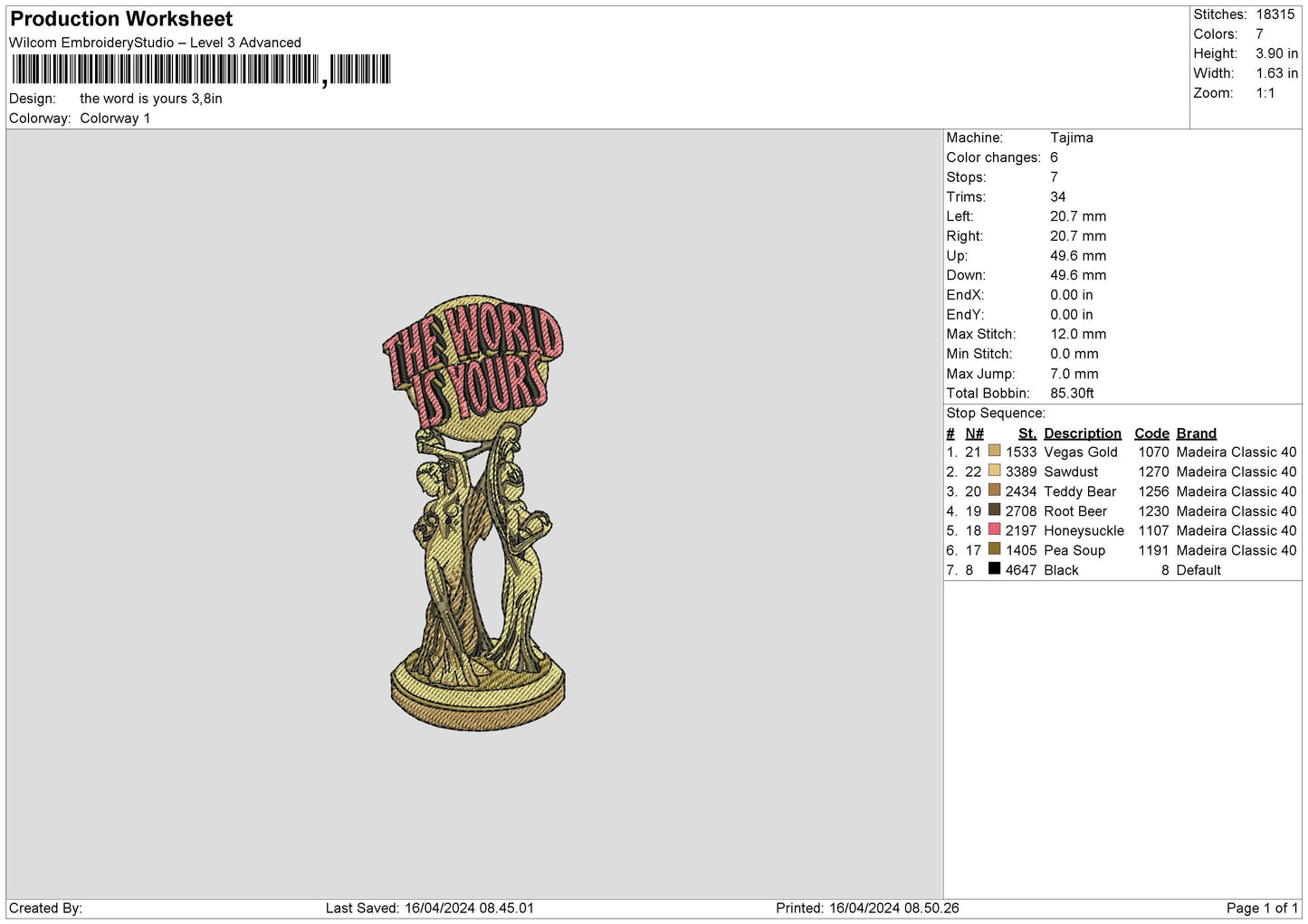The width and height of the screenshot is (1308, 924).
Task: Click thread code 1070
Action: [1154, 452]
